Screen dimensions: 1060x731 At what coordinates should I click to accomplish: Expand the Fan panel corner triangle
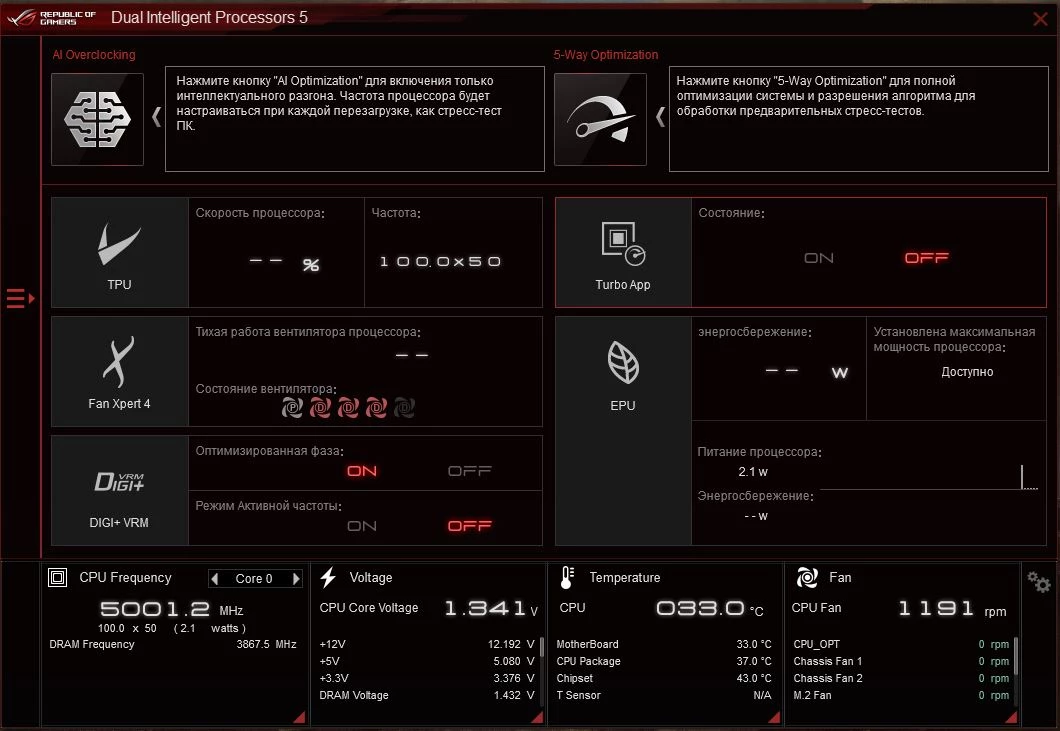click(1012, 717)
